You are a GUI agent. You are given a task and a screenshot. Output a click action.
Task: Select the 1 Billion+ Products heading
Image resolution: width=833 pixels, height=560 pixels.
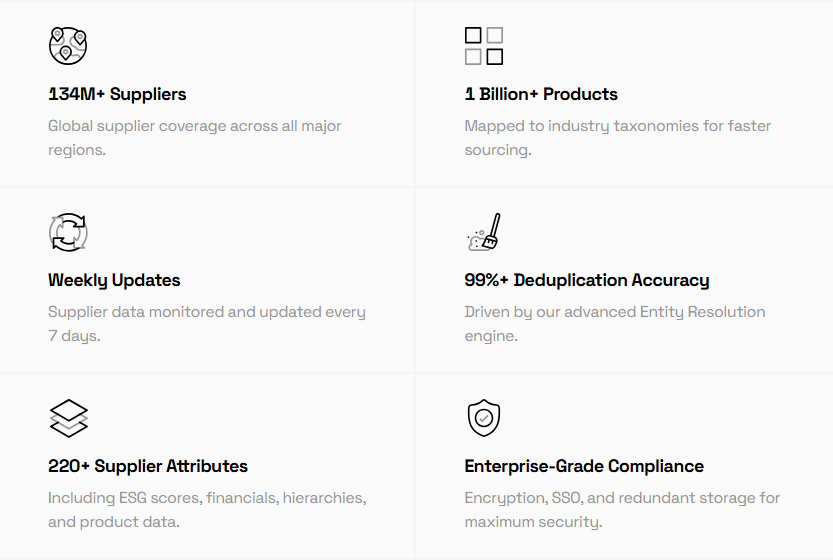click(x=541, y=94)
